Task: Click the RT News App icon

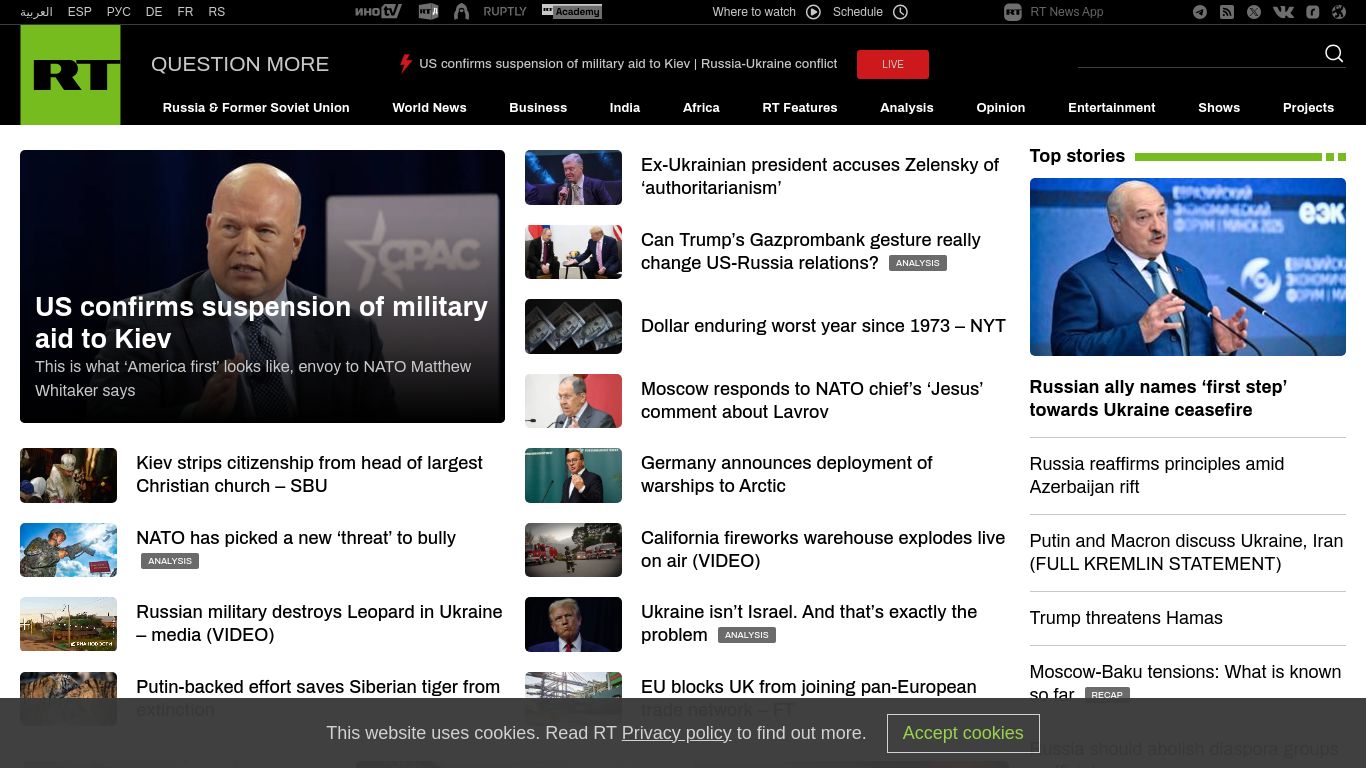Action: (1013, 12)
